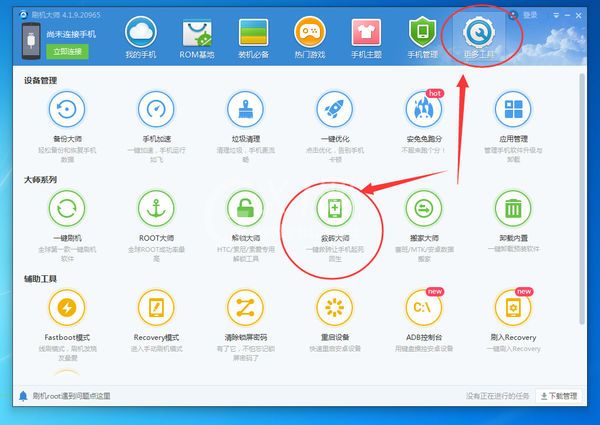
Task: Click the 登录 login link
Action: tap(530, 15)
